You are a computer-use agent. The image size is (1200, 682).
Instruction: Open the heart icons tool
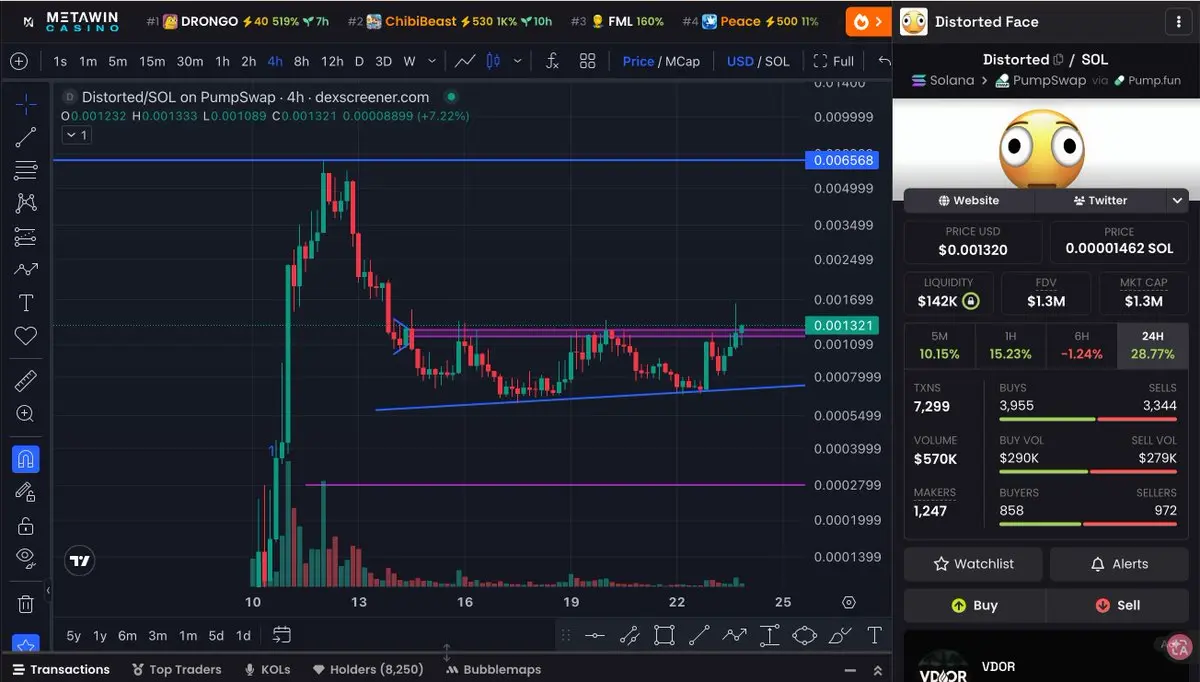click(26, 336)
